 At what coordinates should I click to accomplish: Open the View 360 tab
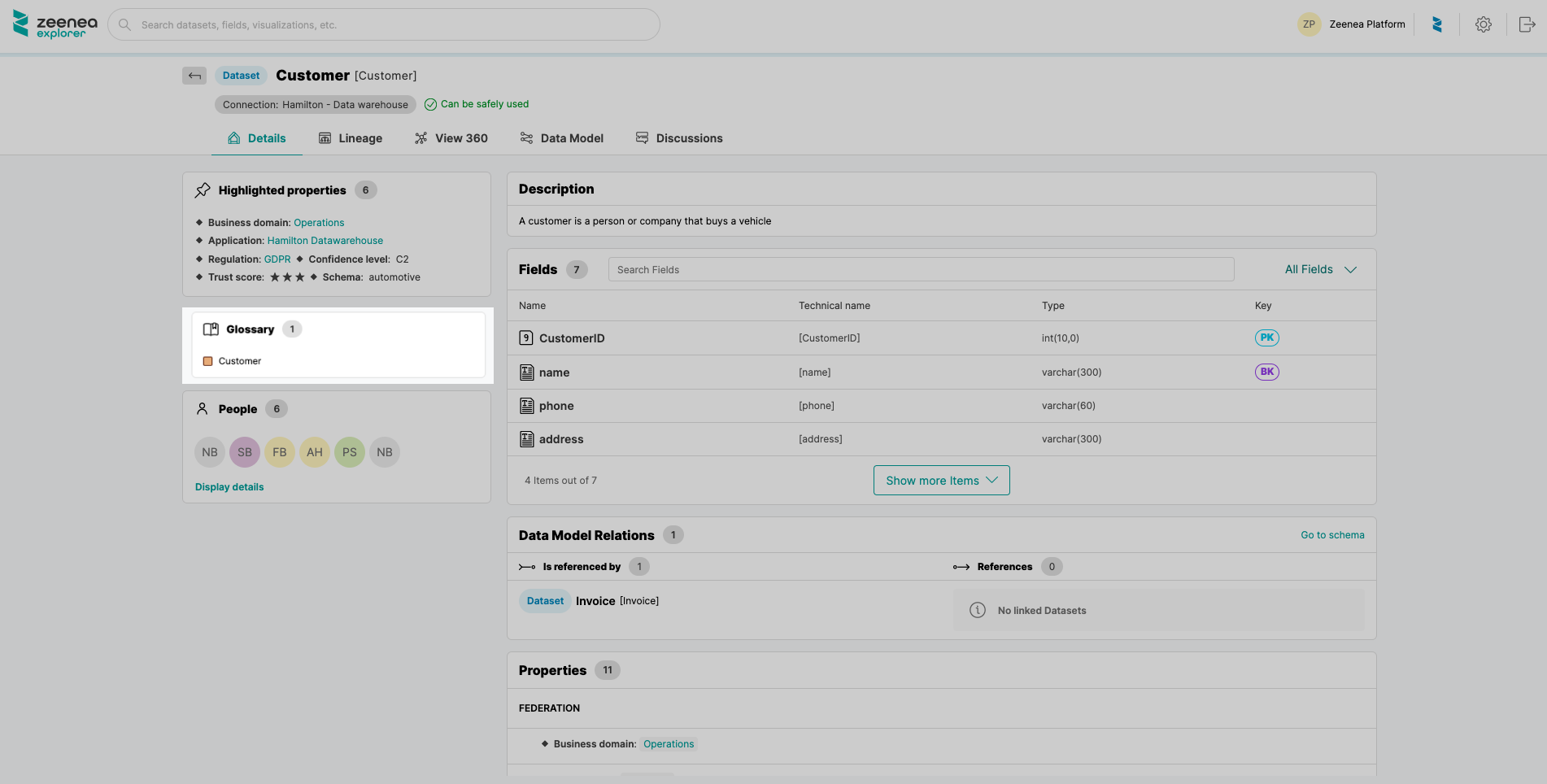(x=451, y=138)
